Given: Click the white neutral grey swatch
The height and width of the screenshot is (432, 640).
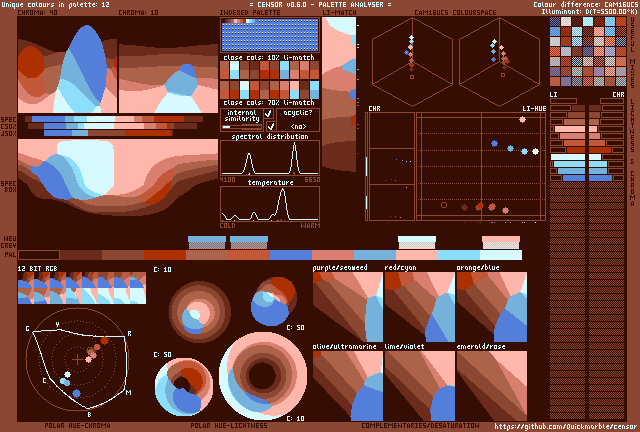Looking at the screenshot, I should tap(417, 242).
